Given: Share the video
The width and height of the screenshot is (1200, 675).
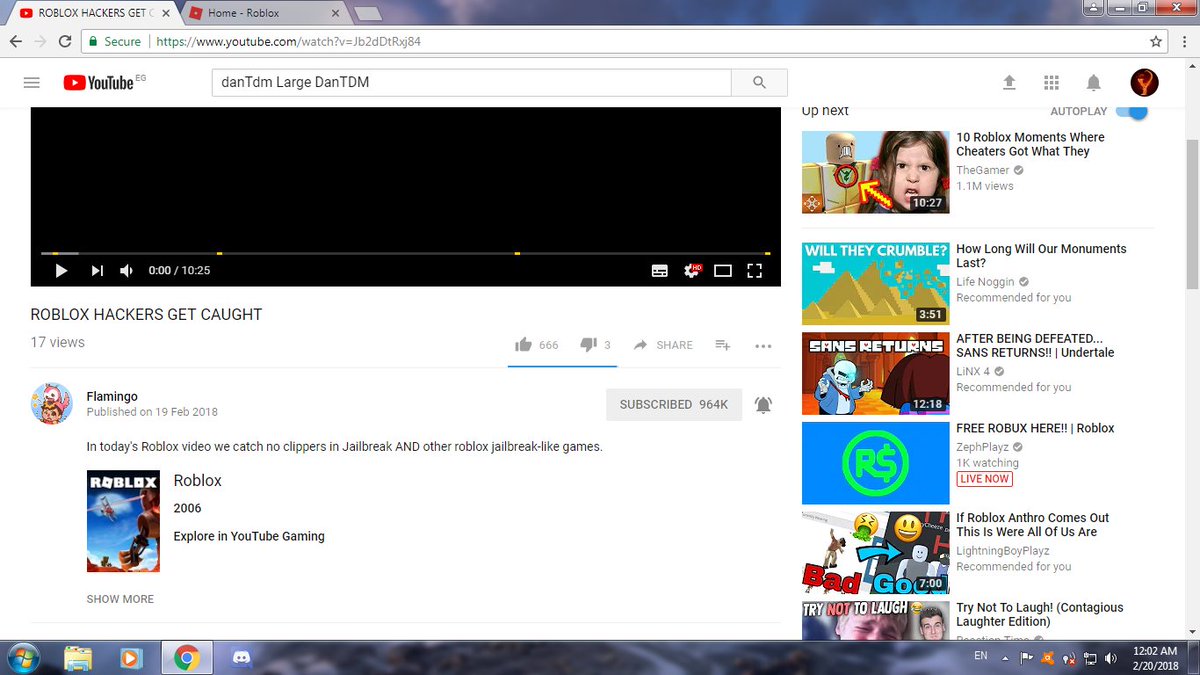Looking at the screenshot, I should [x=663, y=345].
